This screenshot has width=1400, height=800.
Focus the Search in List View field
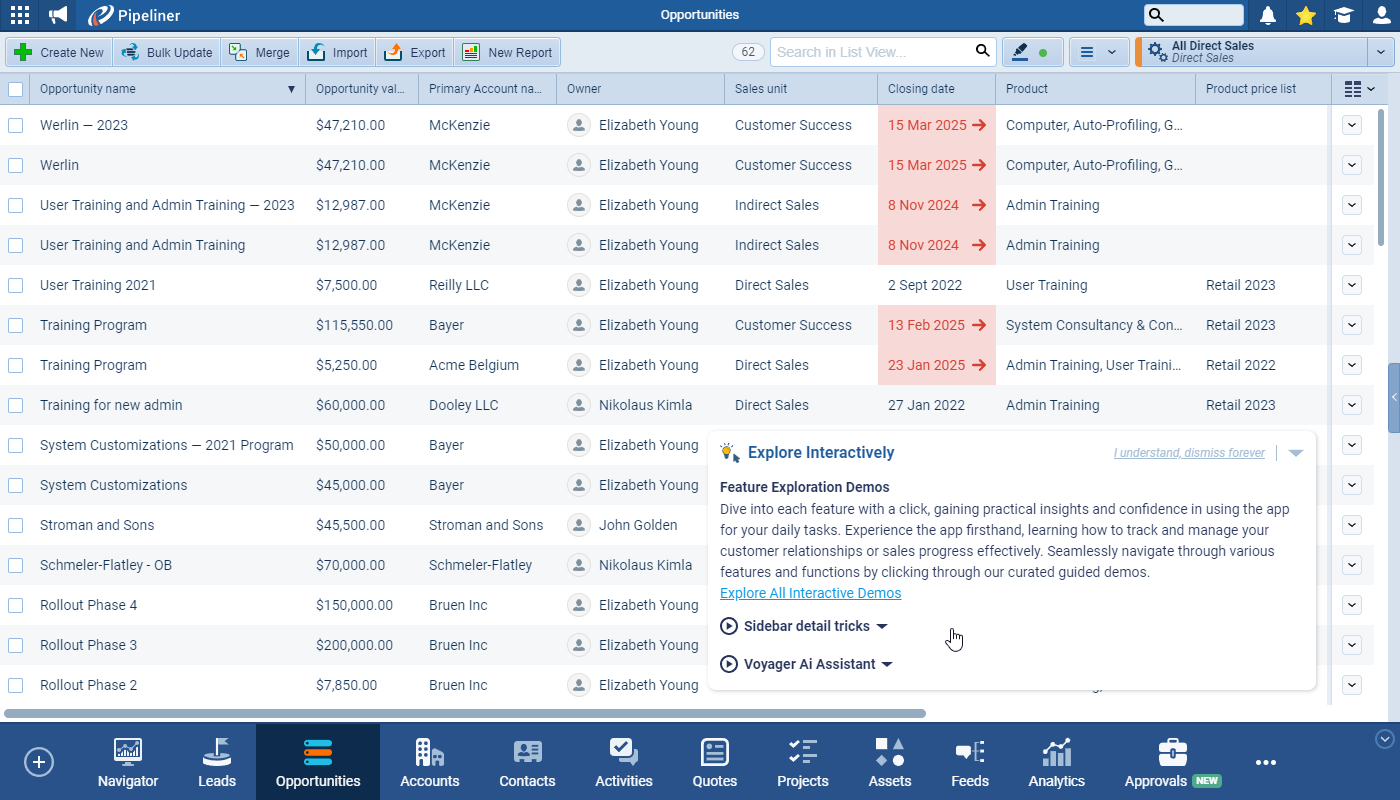[x=870, y=52]
